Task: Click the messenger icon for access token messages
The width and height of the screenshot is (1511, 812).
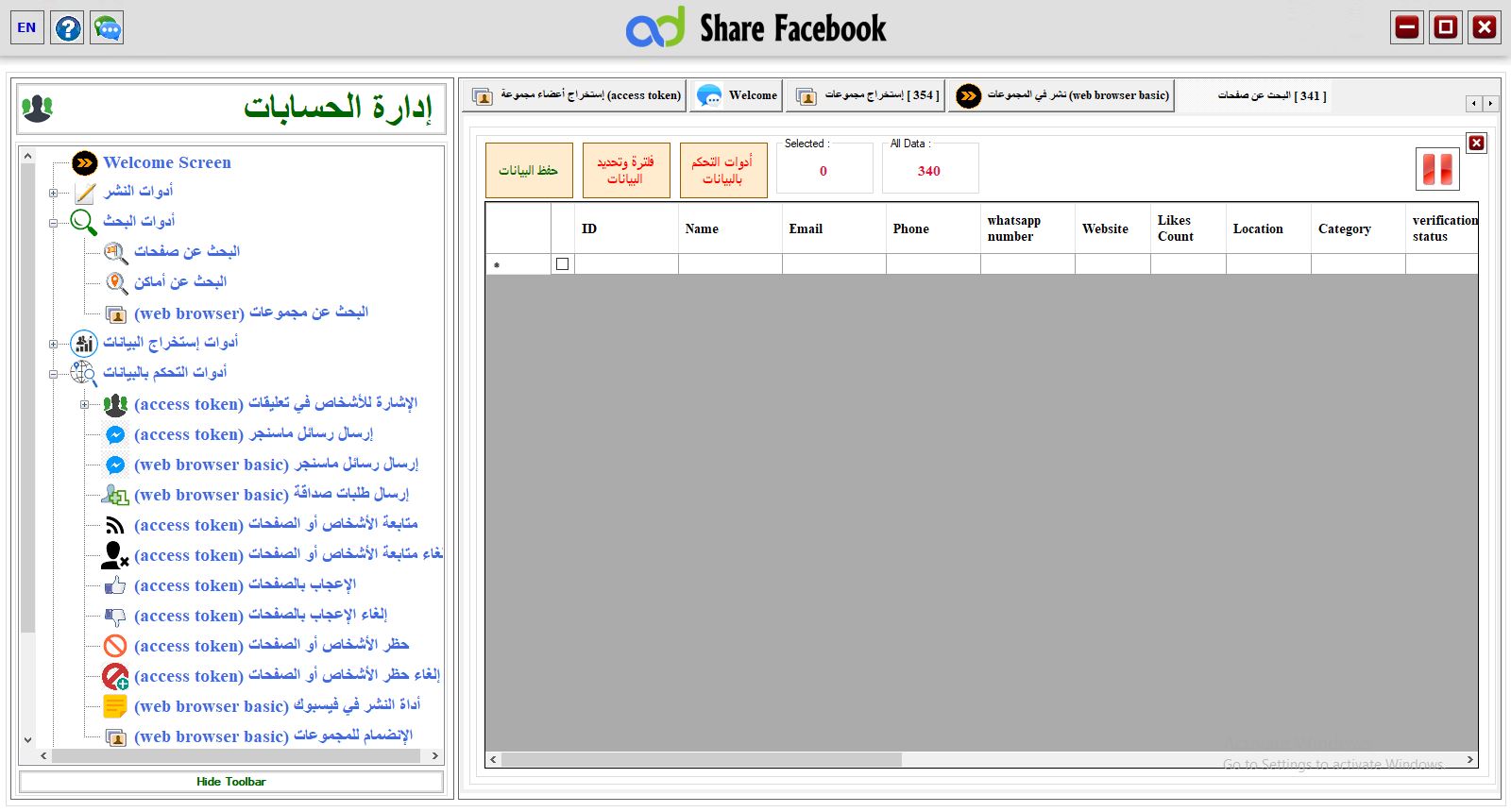Action: [x=115, y=434]
